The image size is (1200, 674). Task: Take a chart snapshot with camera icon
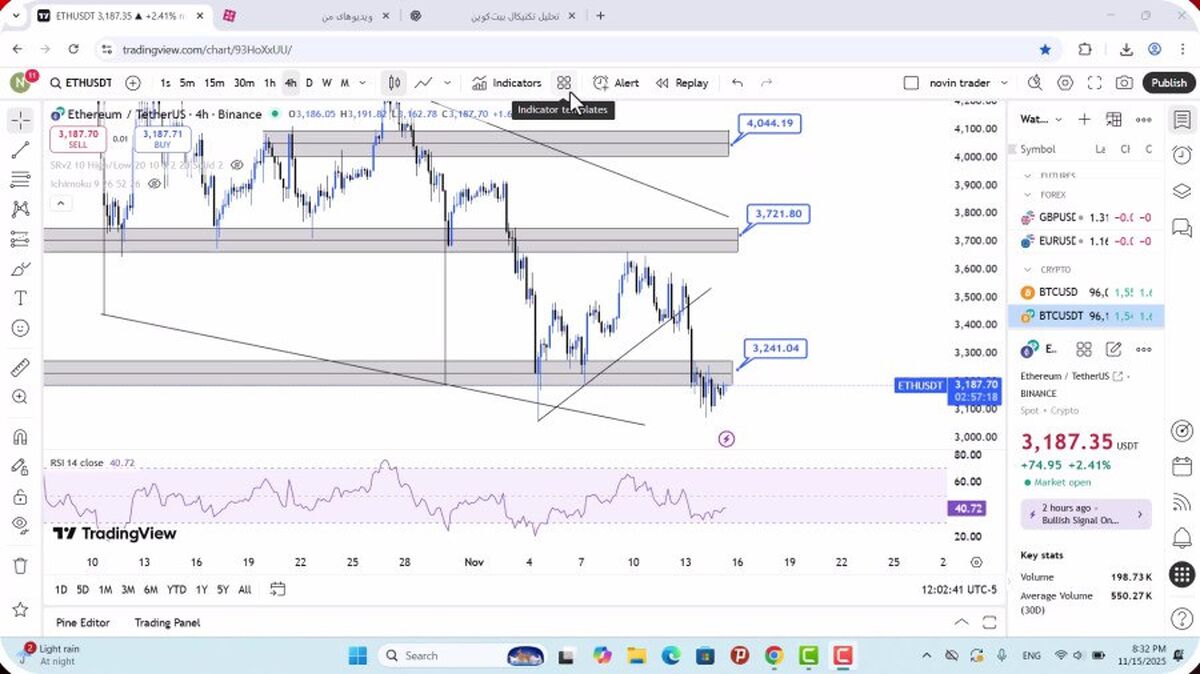[1125, 83]
